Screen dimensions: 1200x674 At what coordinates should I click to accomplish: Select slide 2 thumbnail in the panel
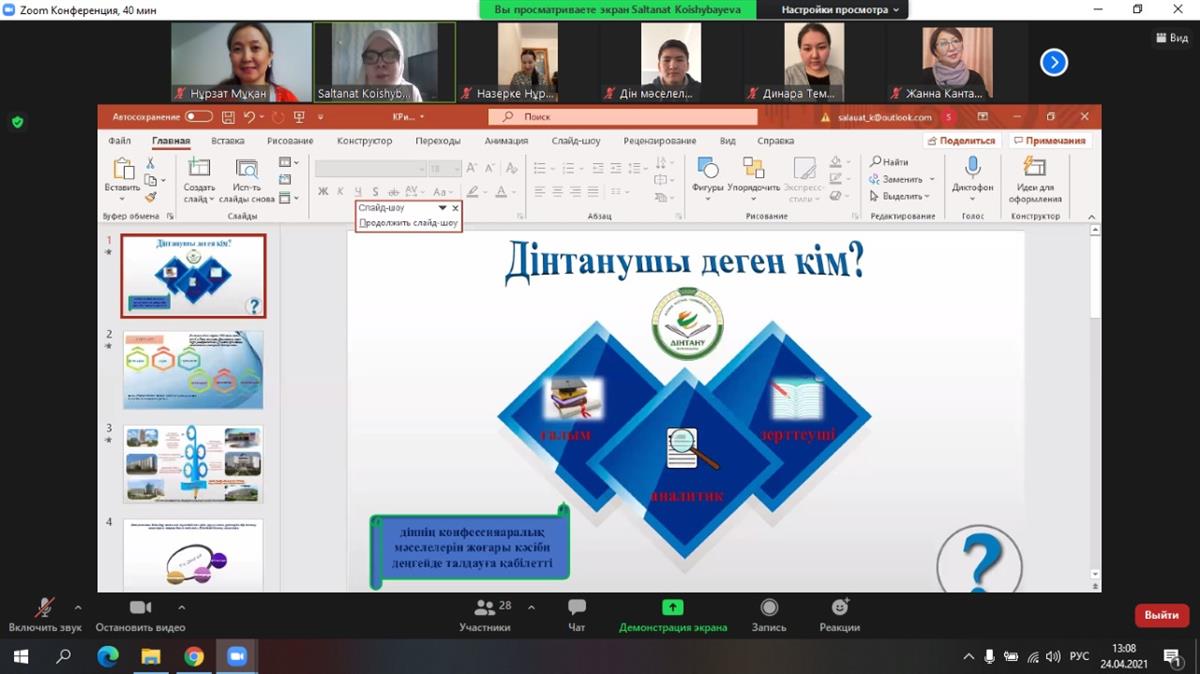[193, 370]
